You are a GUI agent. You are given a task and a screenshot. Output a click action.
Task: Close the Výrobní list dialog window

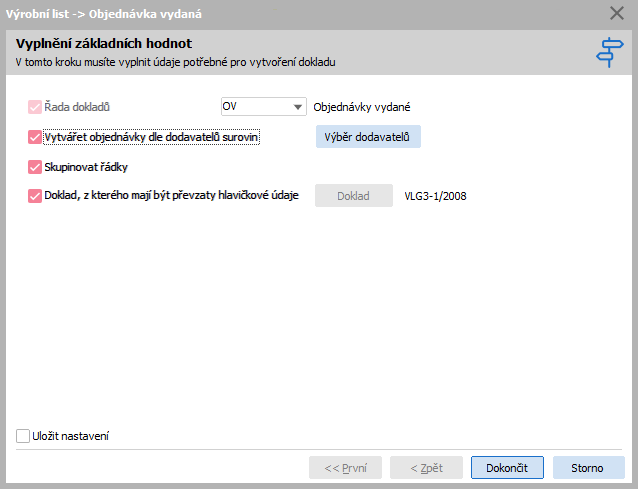click(x=617, y=13)
